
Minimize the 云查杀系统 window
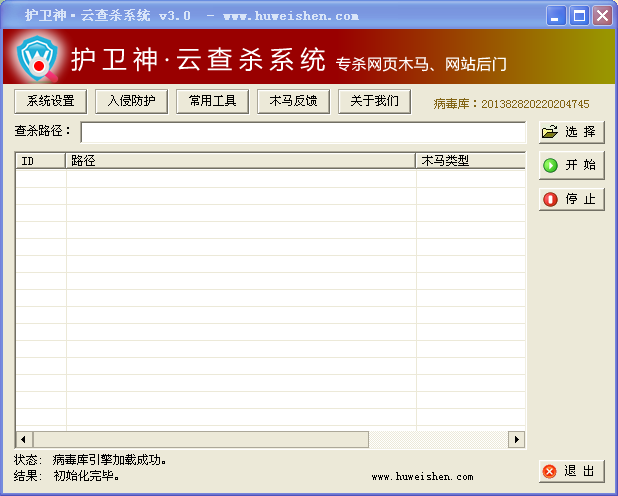pyautogui.click(x=556, y=16)
